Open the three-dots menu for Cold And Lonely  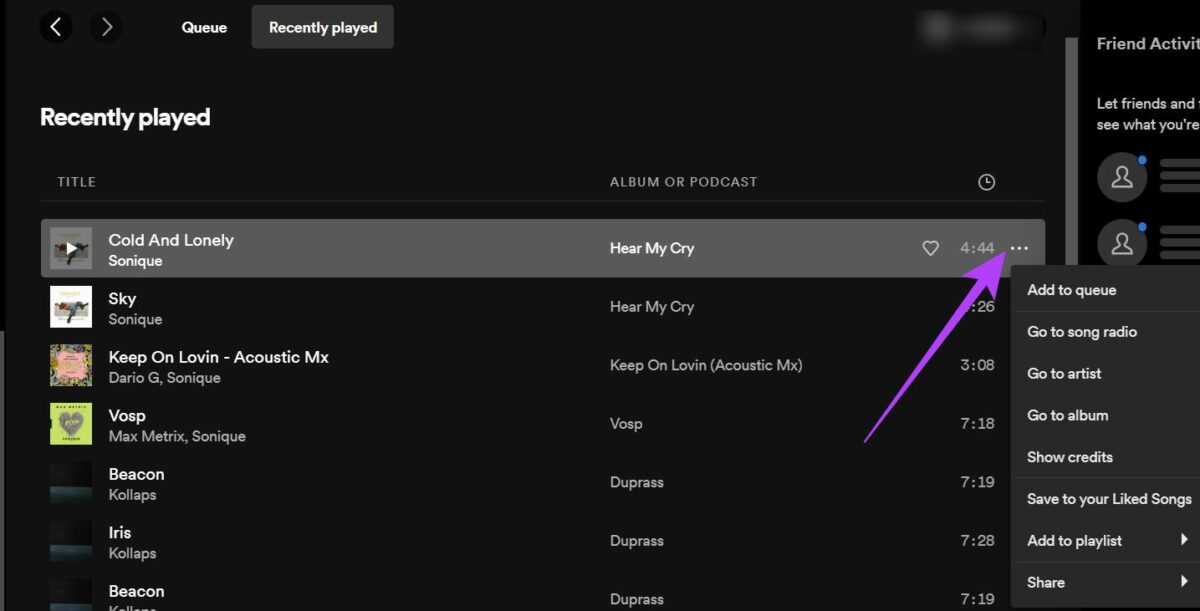pos(1019,248)
